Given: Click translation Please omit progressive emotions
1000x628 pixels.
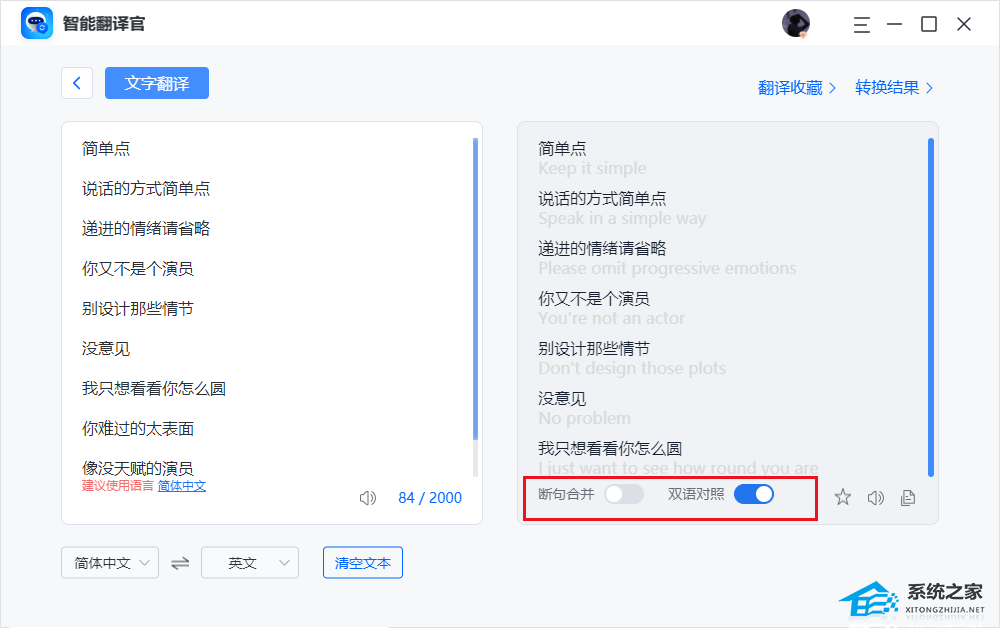Looking at the screenshot, I should click(667, 268).
